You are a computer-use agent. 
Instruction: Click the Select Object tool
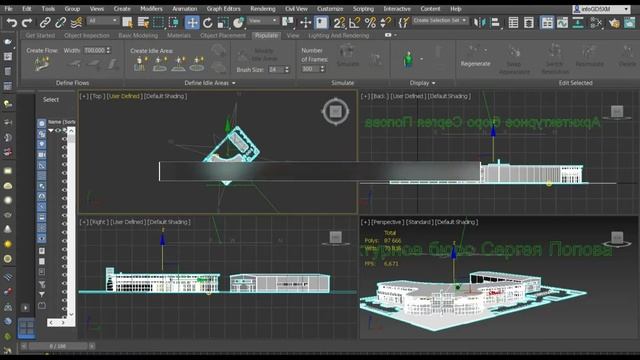coord(127,22)
